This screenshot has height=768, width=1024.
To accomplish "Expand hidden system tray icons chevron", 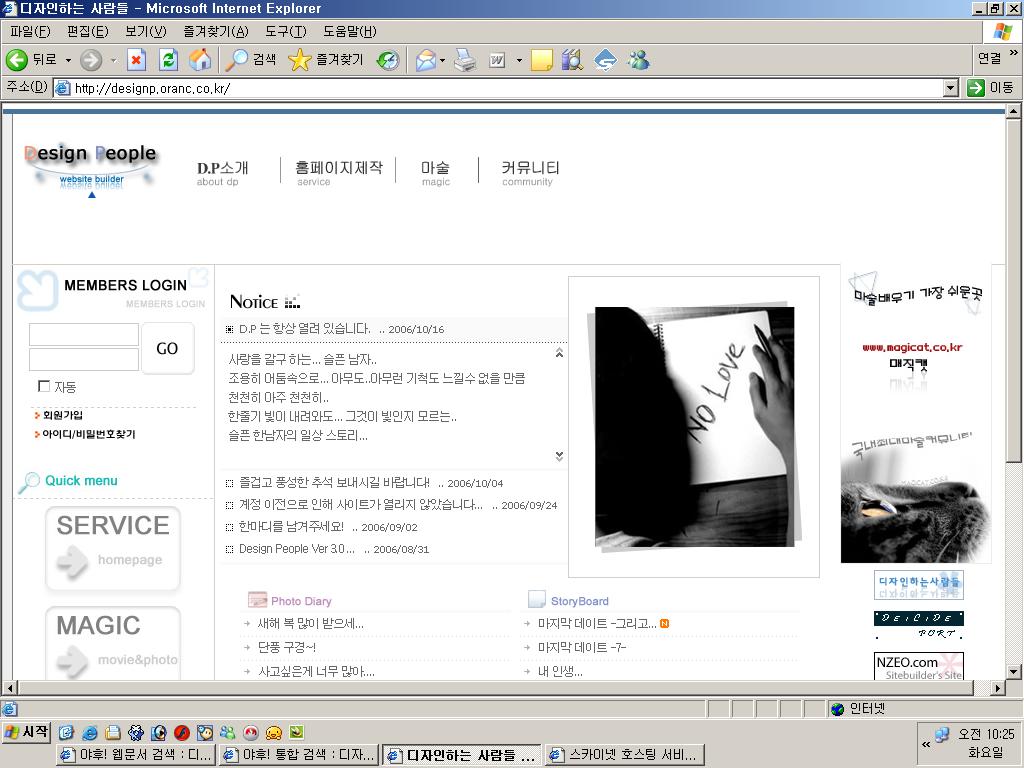I will pos(925,744).
